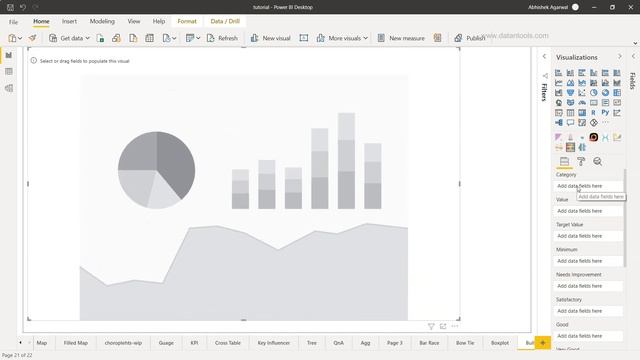Click Get more visuals ellipsis
The height and width of the screenshot is (360, 640).
pyautogui.click(x=605, y=122)
